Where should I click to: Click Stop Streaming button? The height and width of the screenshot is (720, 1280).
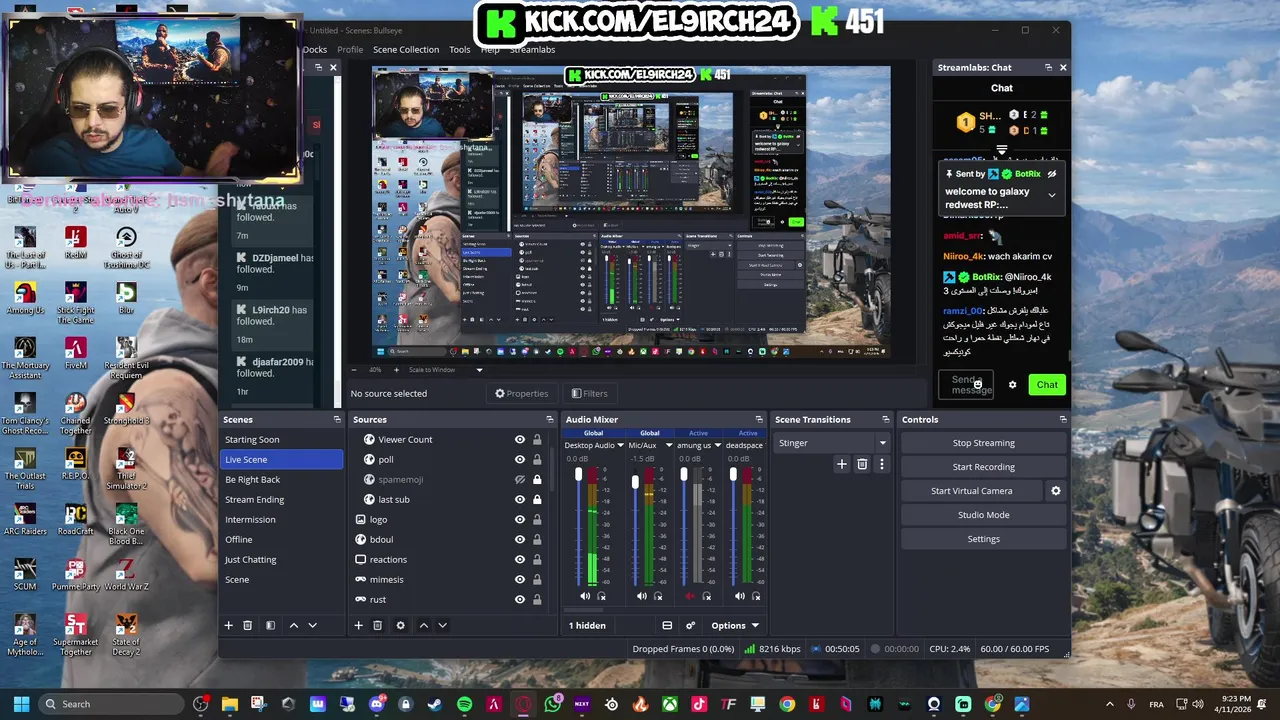click(983, 443)
